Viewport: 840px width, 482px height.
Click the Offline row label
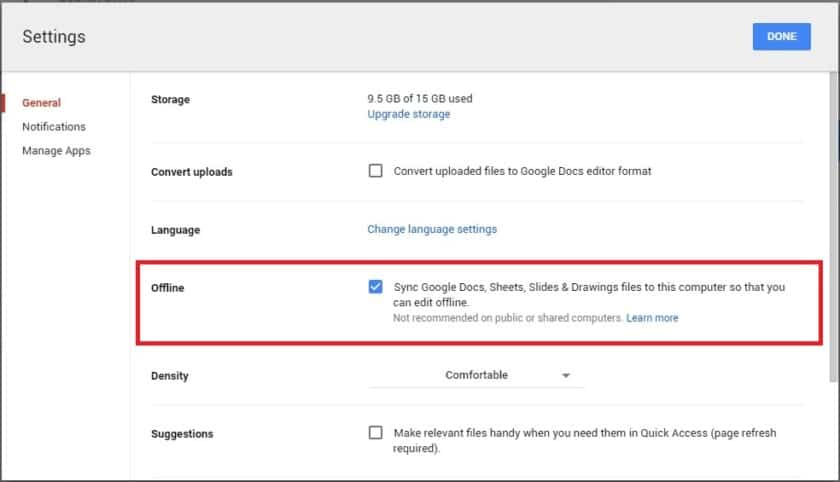pos(168,288)
